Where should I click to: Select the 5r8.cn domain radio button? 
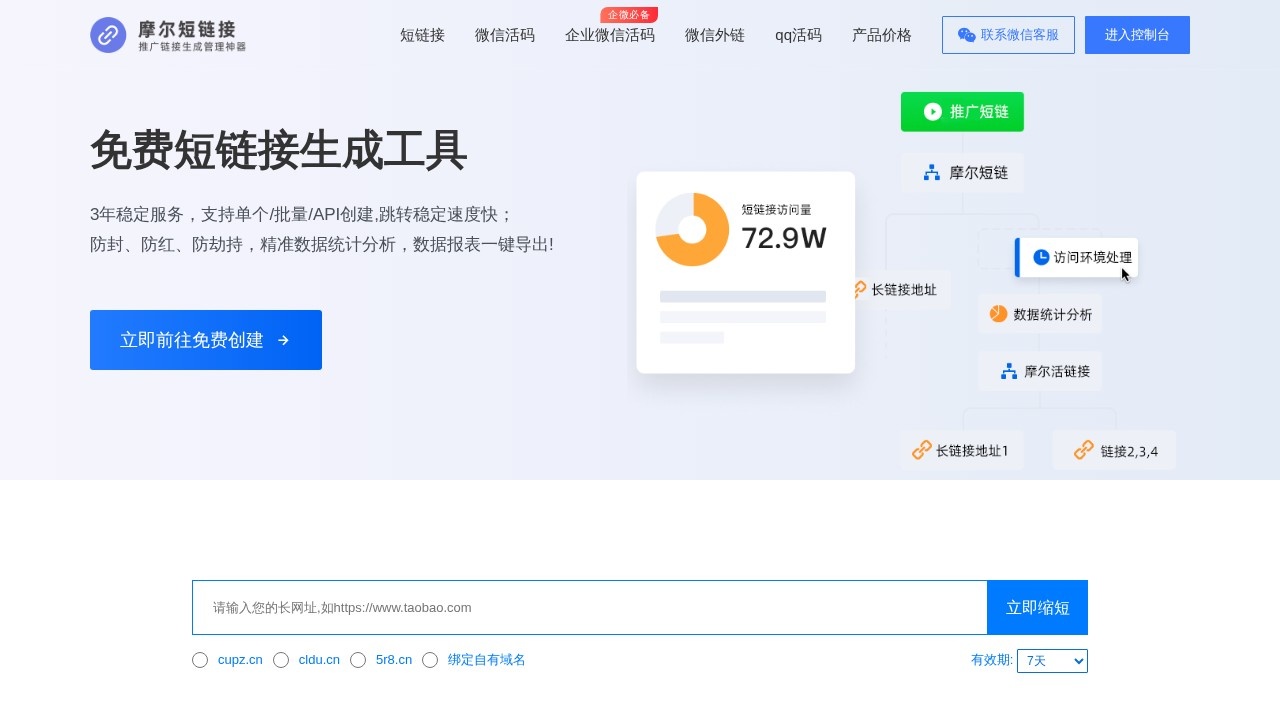tap(358, 660)
